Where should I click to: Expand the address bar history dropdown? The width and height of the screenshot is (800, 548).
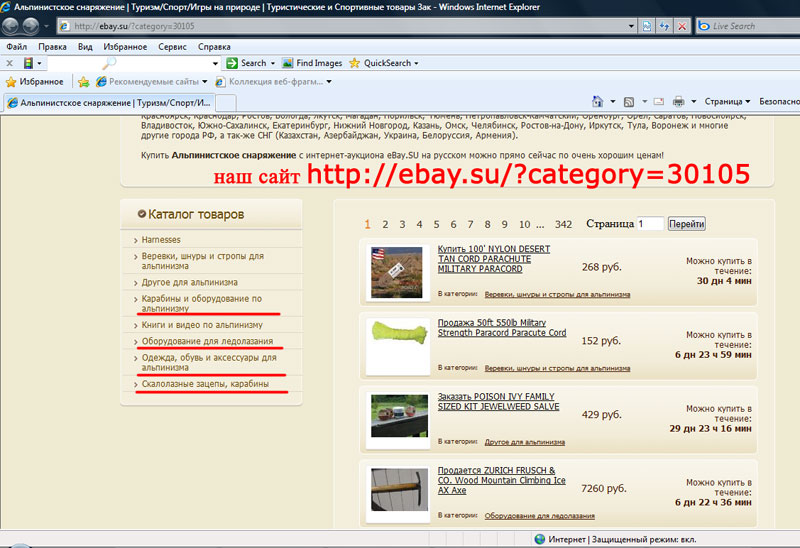[631, 26]
